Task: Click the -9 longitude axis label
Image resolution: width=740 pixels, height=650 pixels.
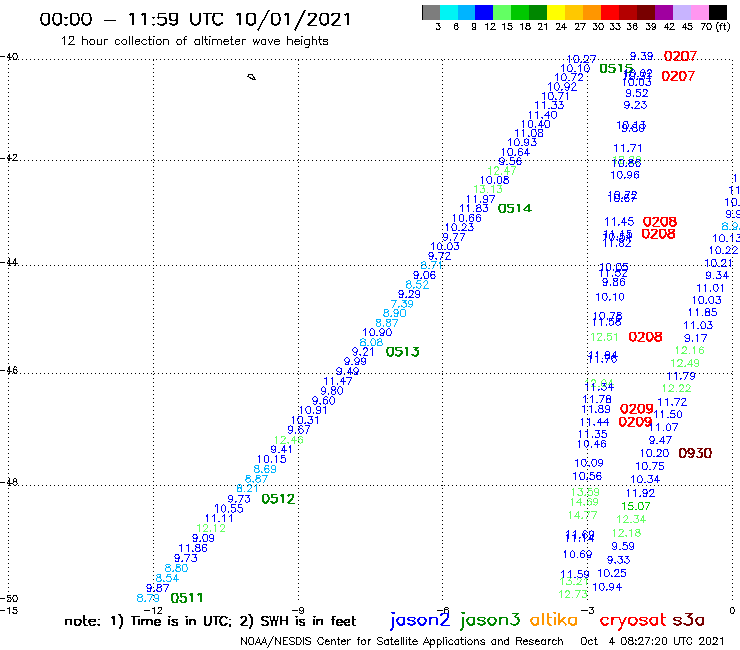Action: [298, 611]
